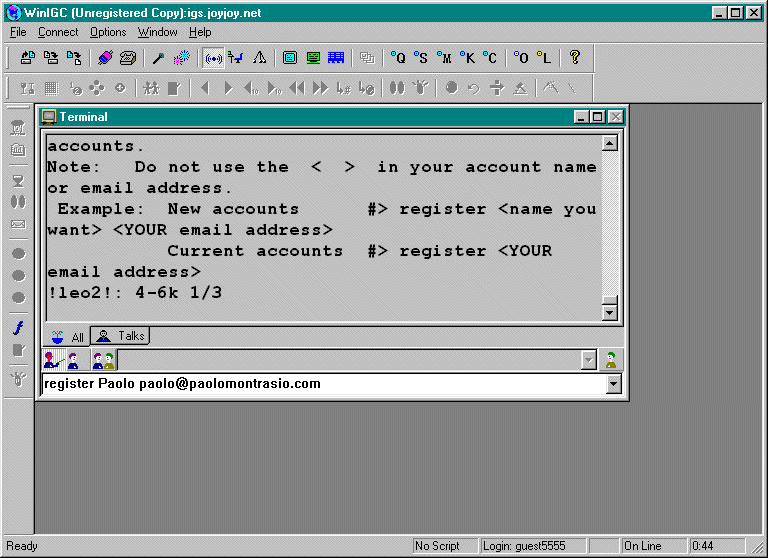
Task: Click the blue grid table icon
Action: [x=336, y=58]
